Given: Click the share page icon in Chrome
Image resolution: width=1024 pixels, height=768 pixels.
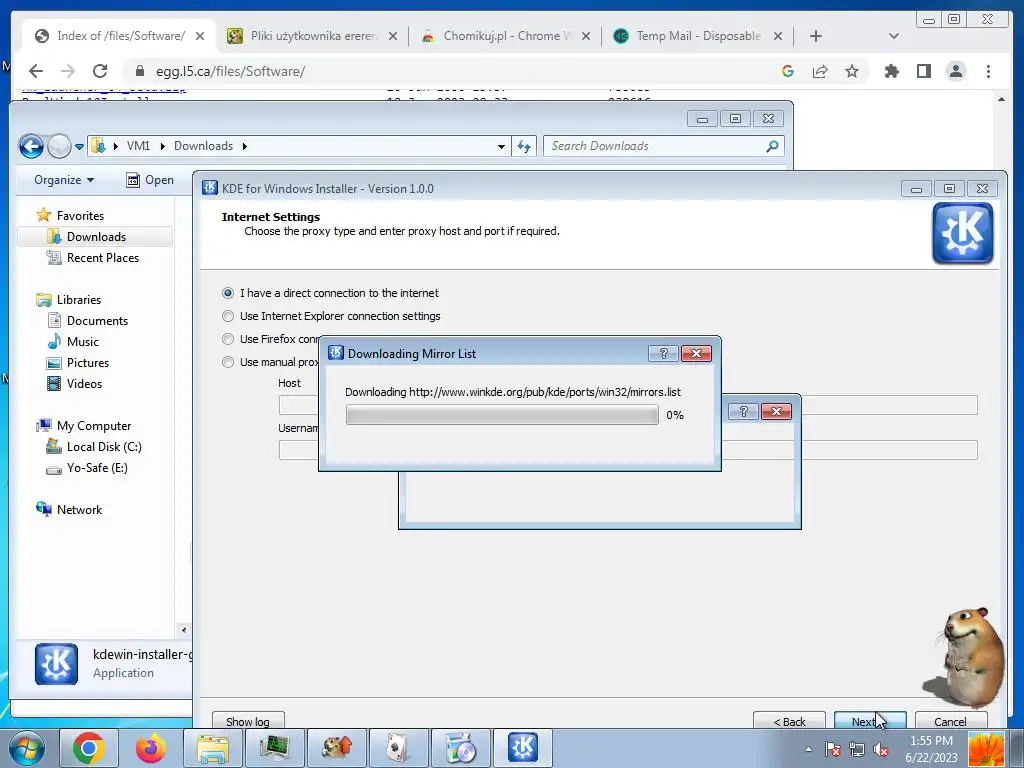Looking at the screenshot, I should 820,71.
